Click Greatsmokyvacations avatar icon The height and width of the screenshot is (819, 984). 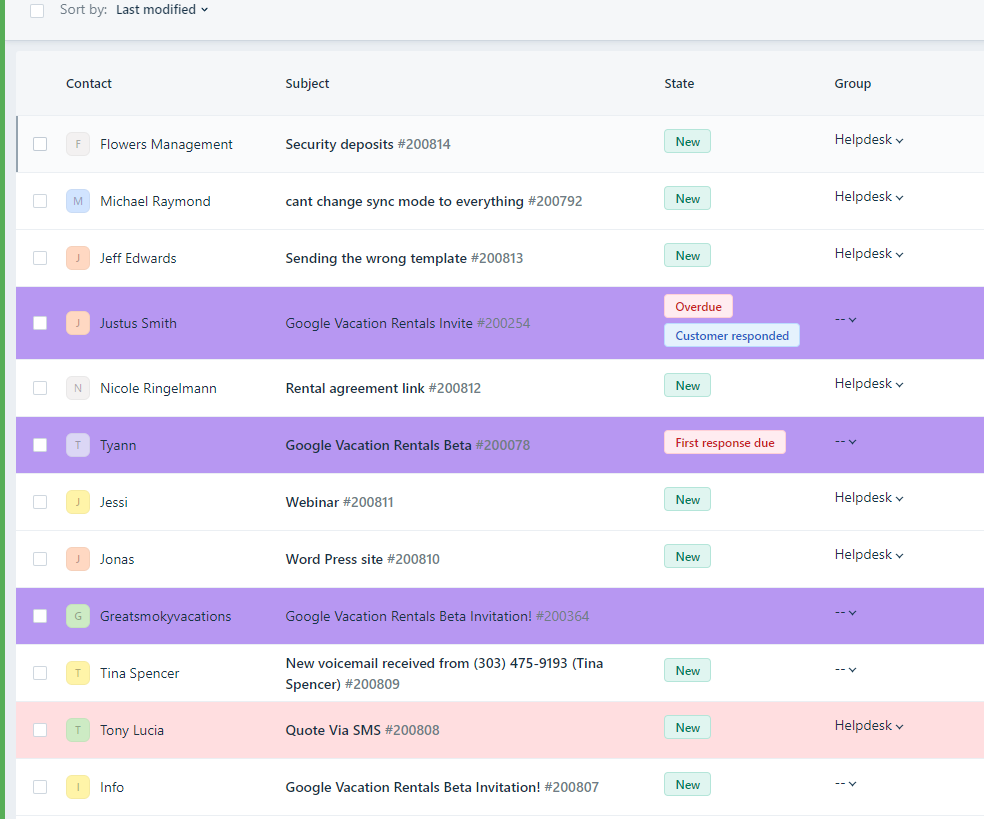coord(78,616)
